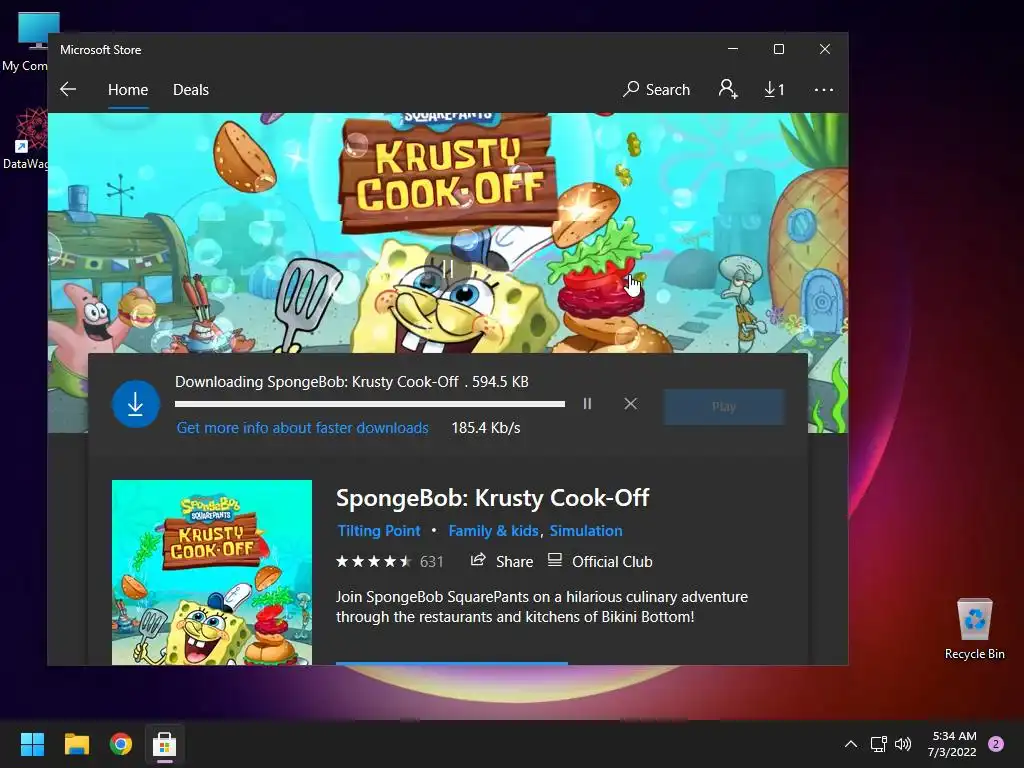The height and width of the screenshot is (768, 1024).
Task: Pause the SpongeBob download
Action: pyautogui.click(x=587, y=404)
